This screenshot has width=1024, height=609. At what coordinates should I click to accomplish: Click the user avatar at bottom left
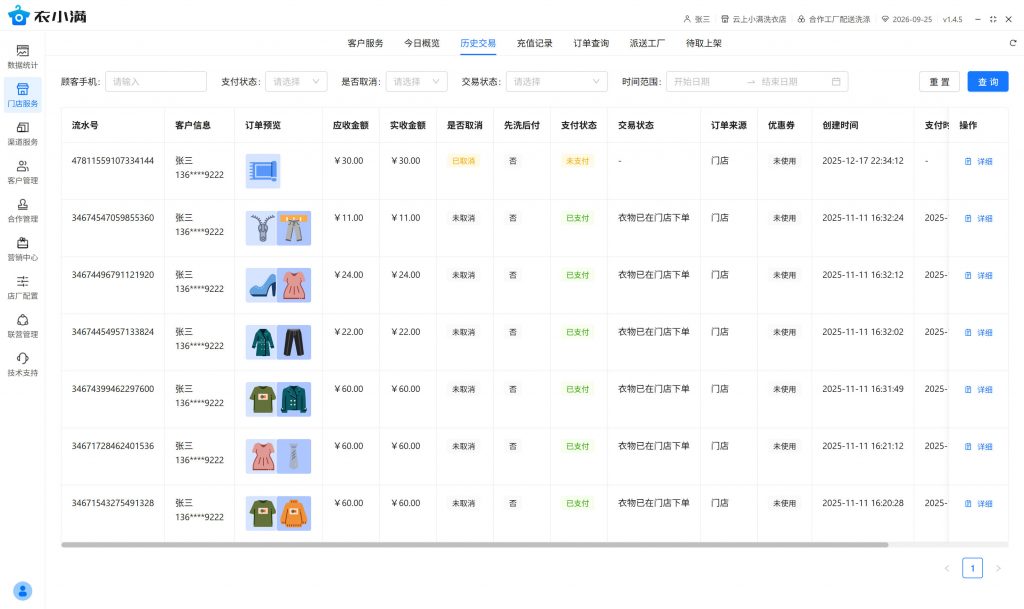point(23,591)
